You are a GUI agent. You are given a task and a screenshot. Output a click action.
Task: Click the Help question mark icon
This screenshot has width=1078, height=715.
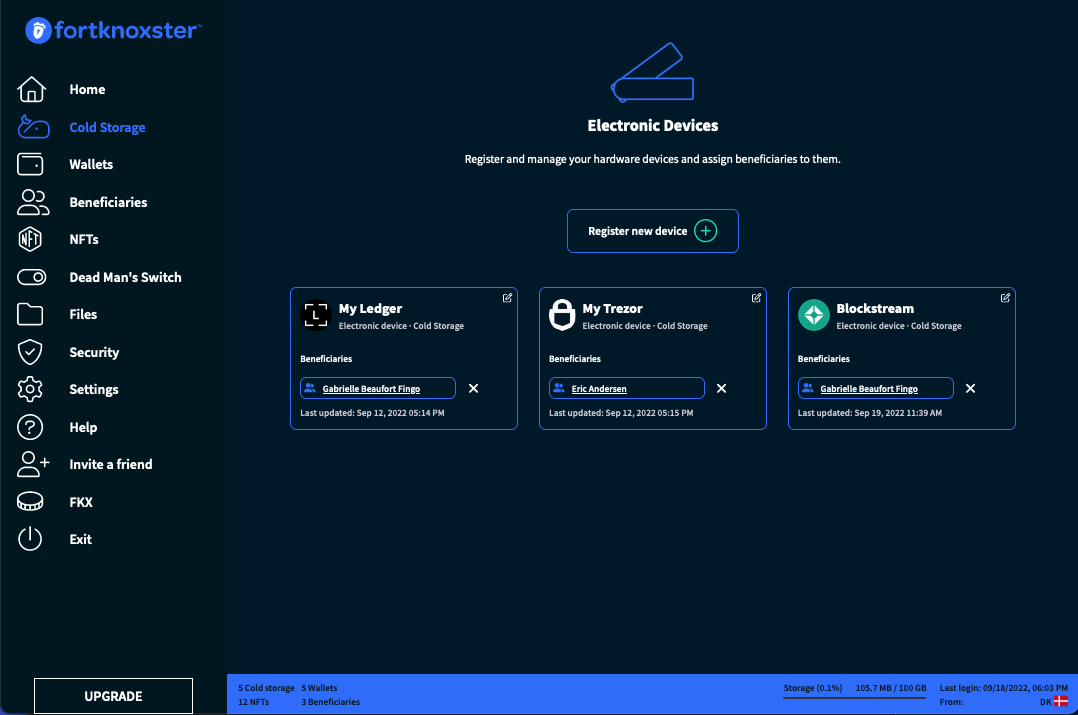tap(30, 427)
